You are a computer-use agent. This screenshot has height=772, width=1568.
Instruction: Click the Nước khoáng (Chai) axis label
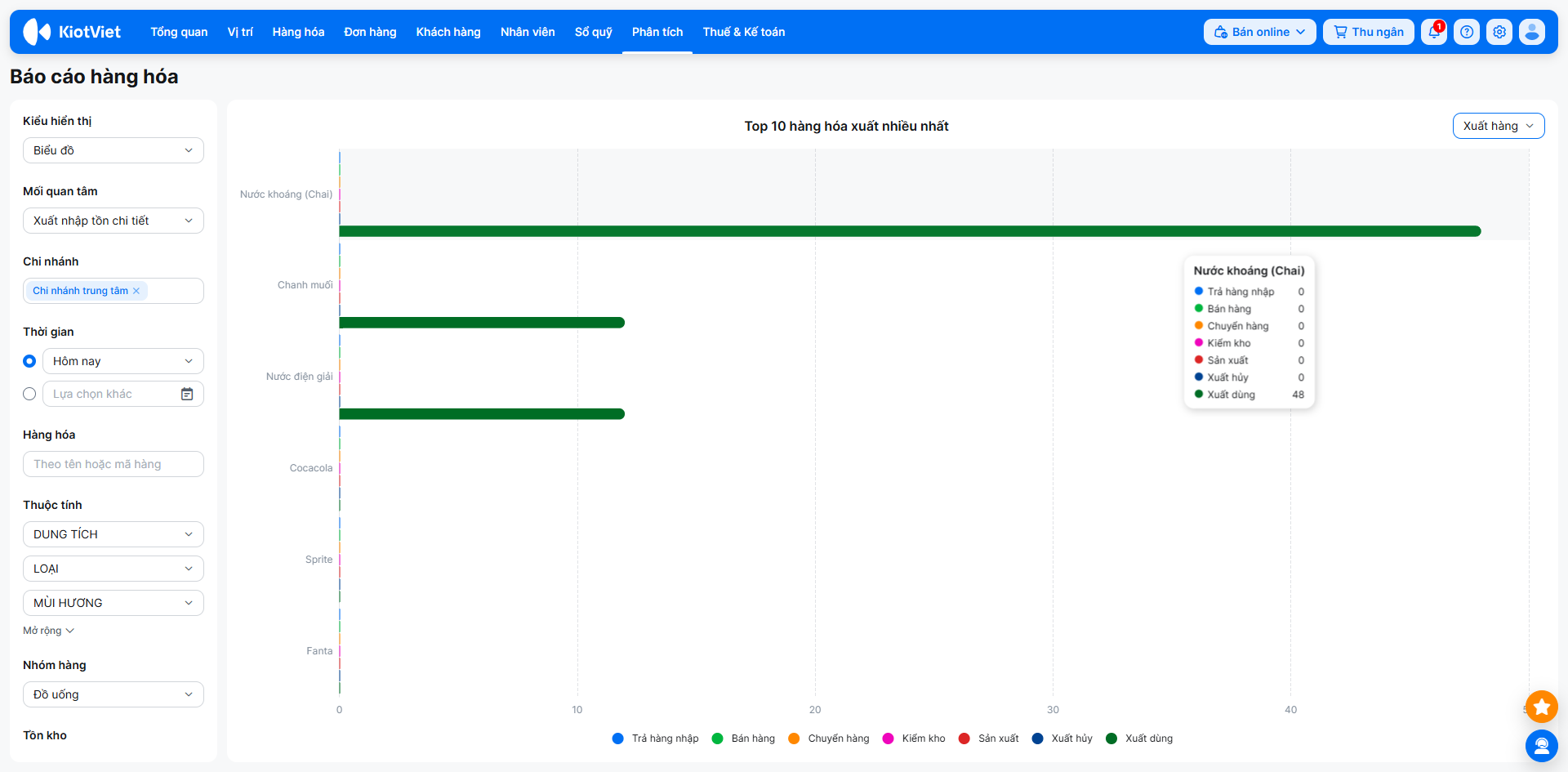287,194
